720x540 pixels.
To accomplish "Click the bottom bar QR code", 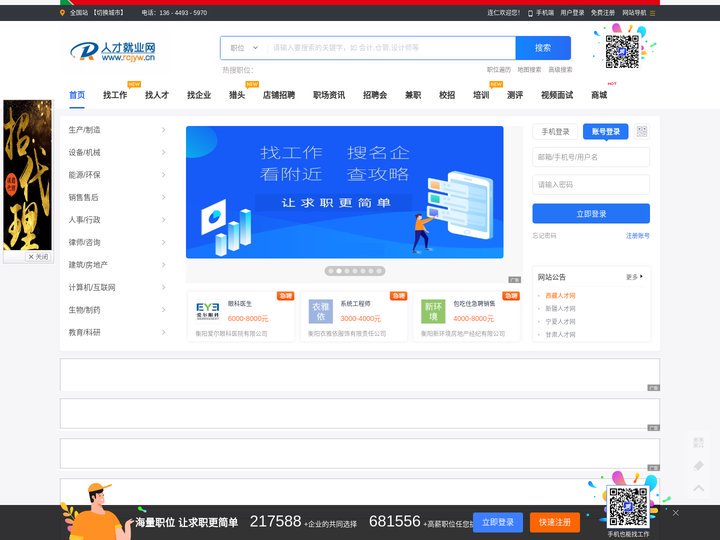I will pos(628,507).
